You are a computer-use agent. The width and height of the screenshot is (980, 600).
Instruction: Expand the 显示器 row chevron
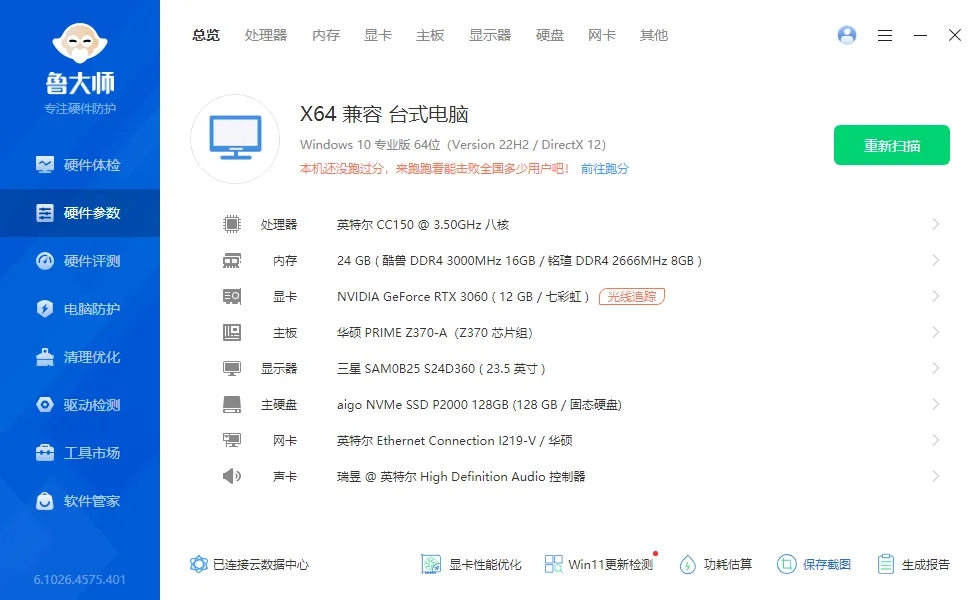click(936, 369)
